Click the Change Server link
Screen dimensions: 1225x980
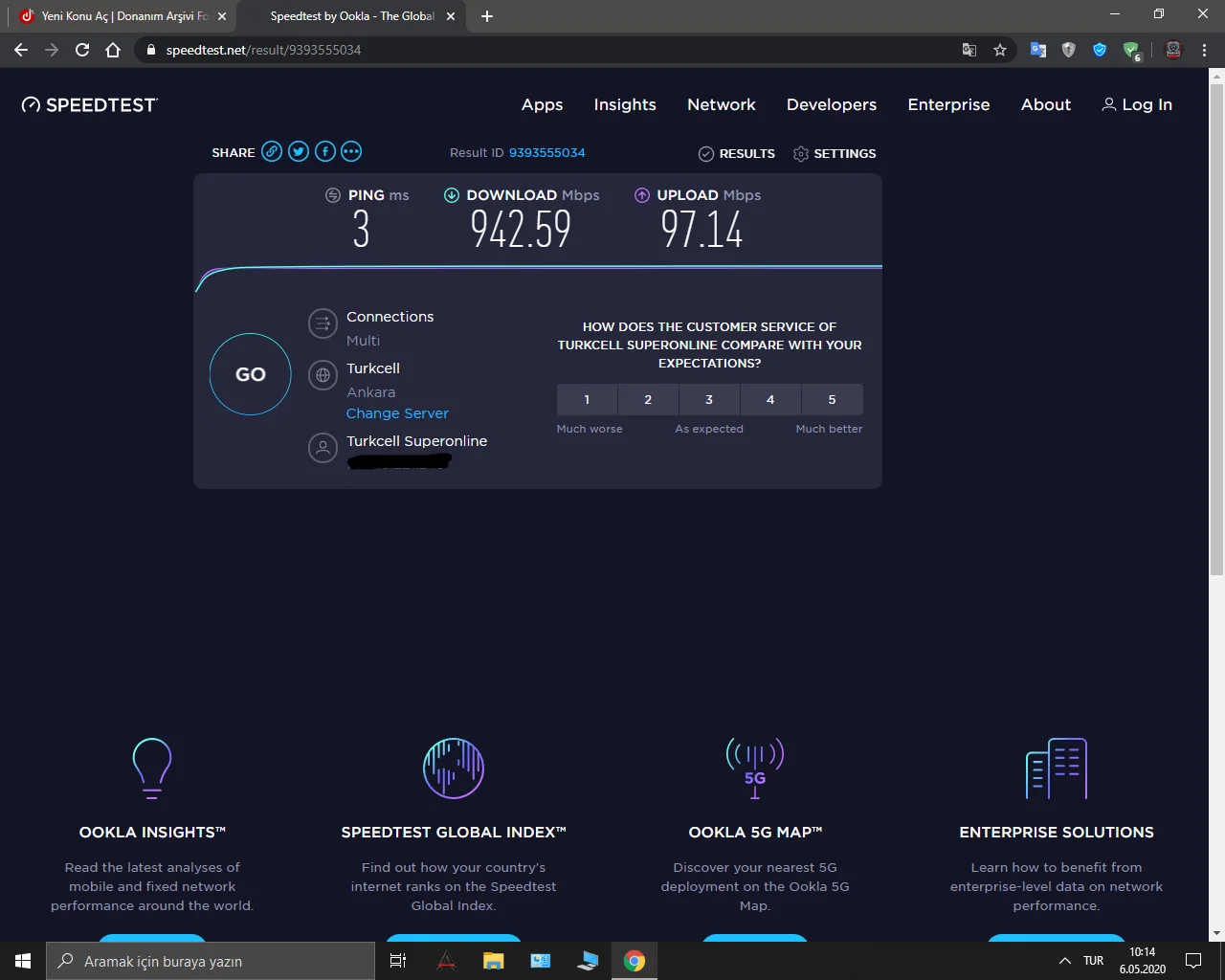coord(397,413)
